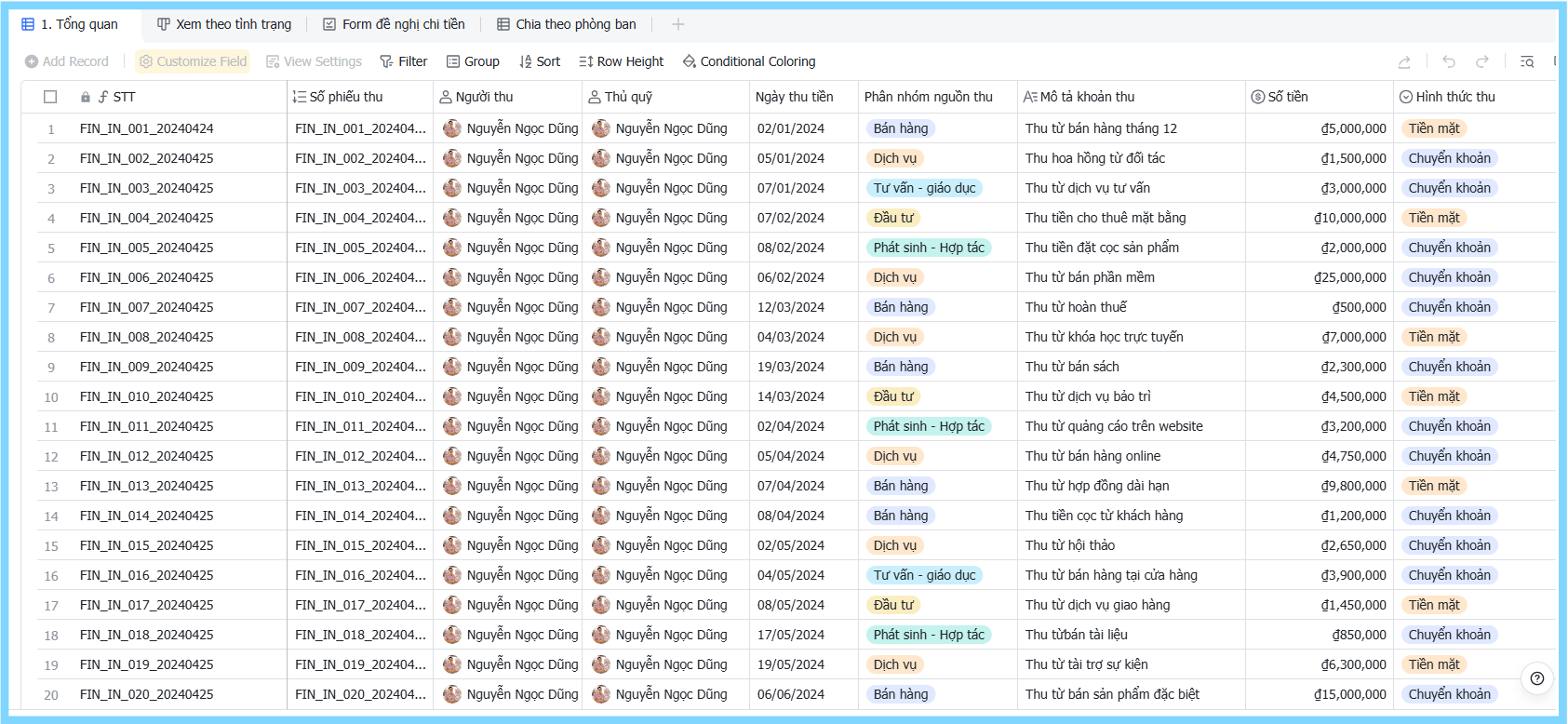Click the 'Hình thức thu' column header
Viewport: 1568px width, 724px height.
(1475, 97)
